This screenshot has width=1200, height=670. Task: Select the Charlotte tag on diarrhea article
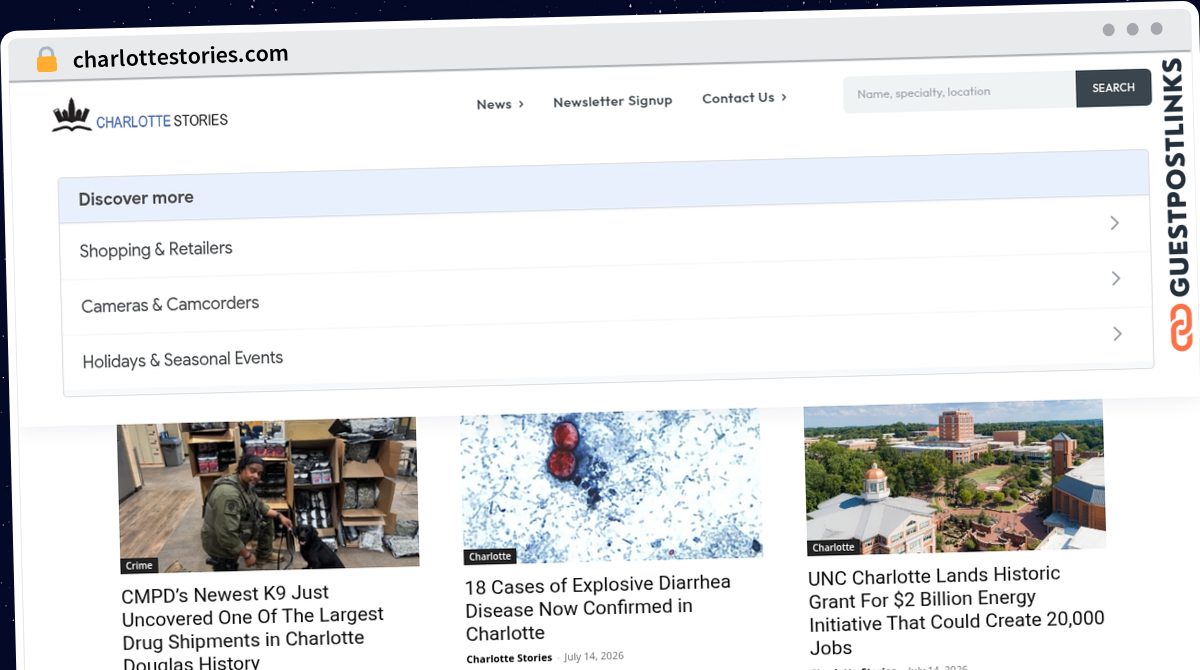click(x=490, y=556)
